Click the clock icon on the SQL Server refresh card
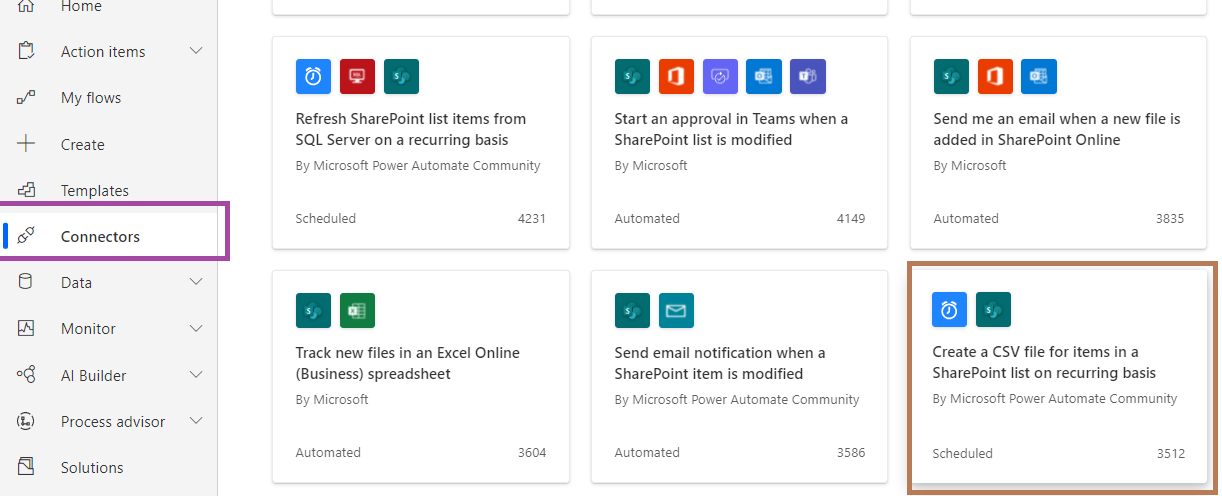Viewport: 1222px width, 496px height. click(313, 76)
